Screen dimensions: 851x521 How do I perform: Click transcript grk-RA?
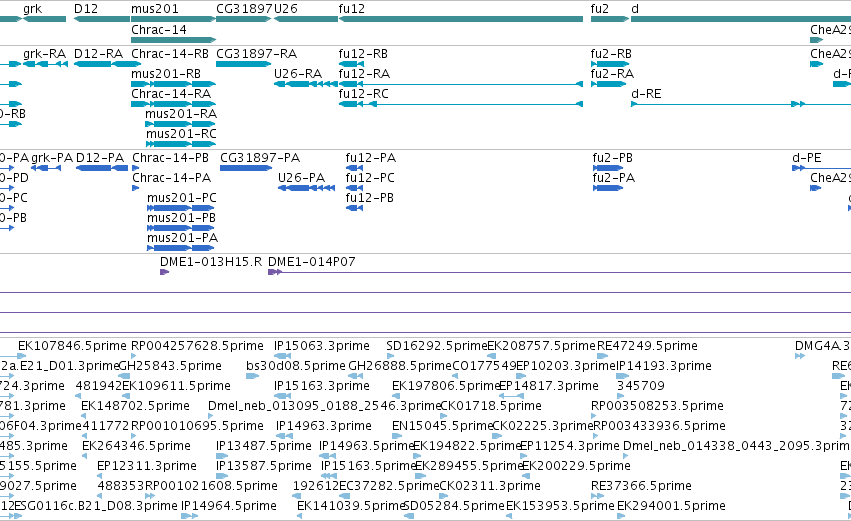(x=45, y=54)
